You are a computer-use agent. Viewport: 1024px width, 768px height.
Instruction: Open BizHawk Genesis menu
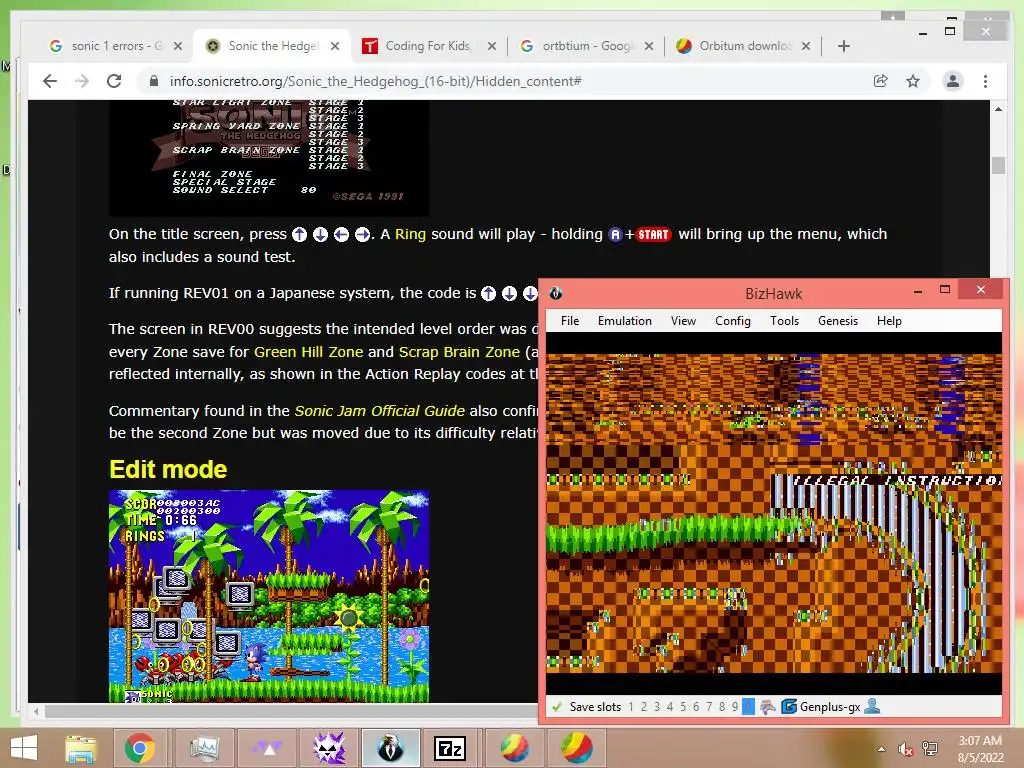838,321
